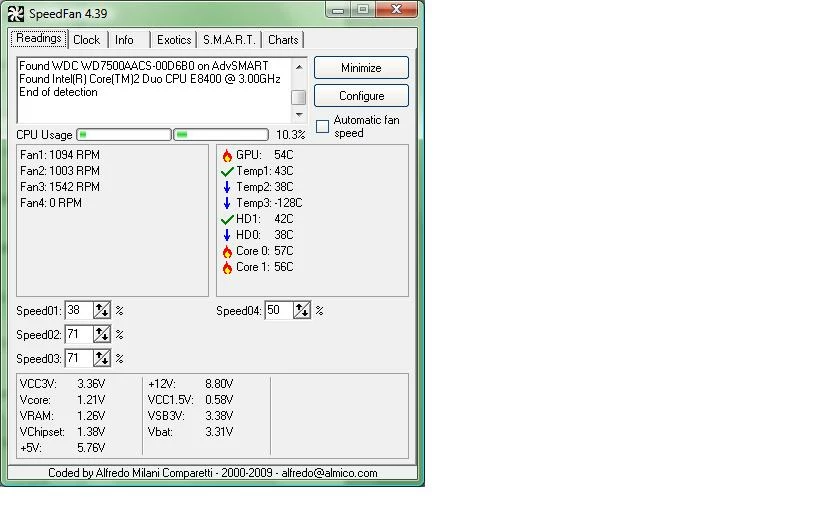
Task: Click the 'Fan3: 1542 RPM' reading
Action: 60,187
